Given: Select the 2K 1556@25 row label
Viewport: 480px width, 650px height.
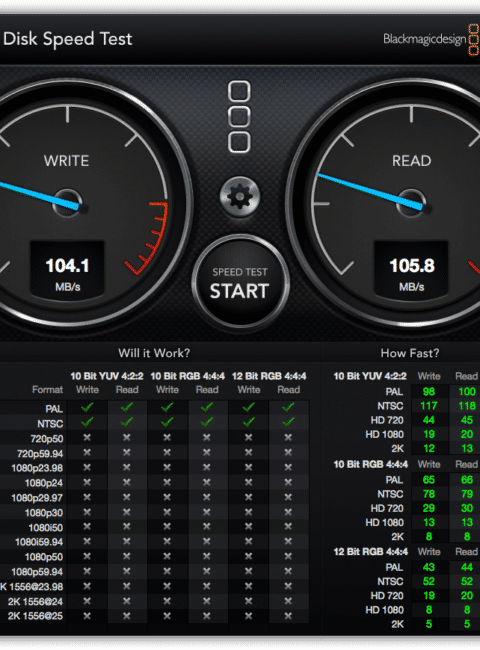Looking at the screenshot, I should coord(35,616).
